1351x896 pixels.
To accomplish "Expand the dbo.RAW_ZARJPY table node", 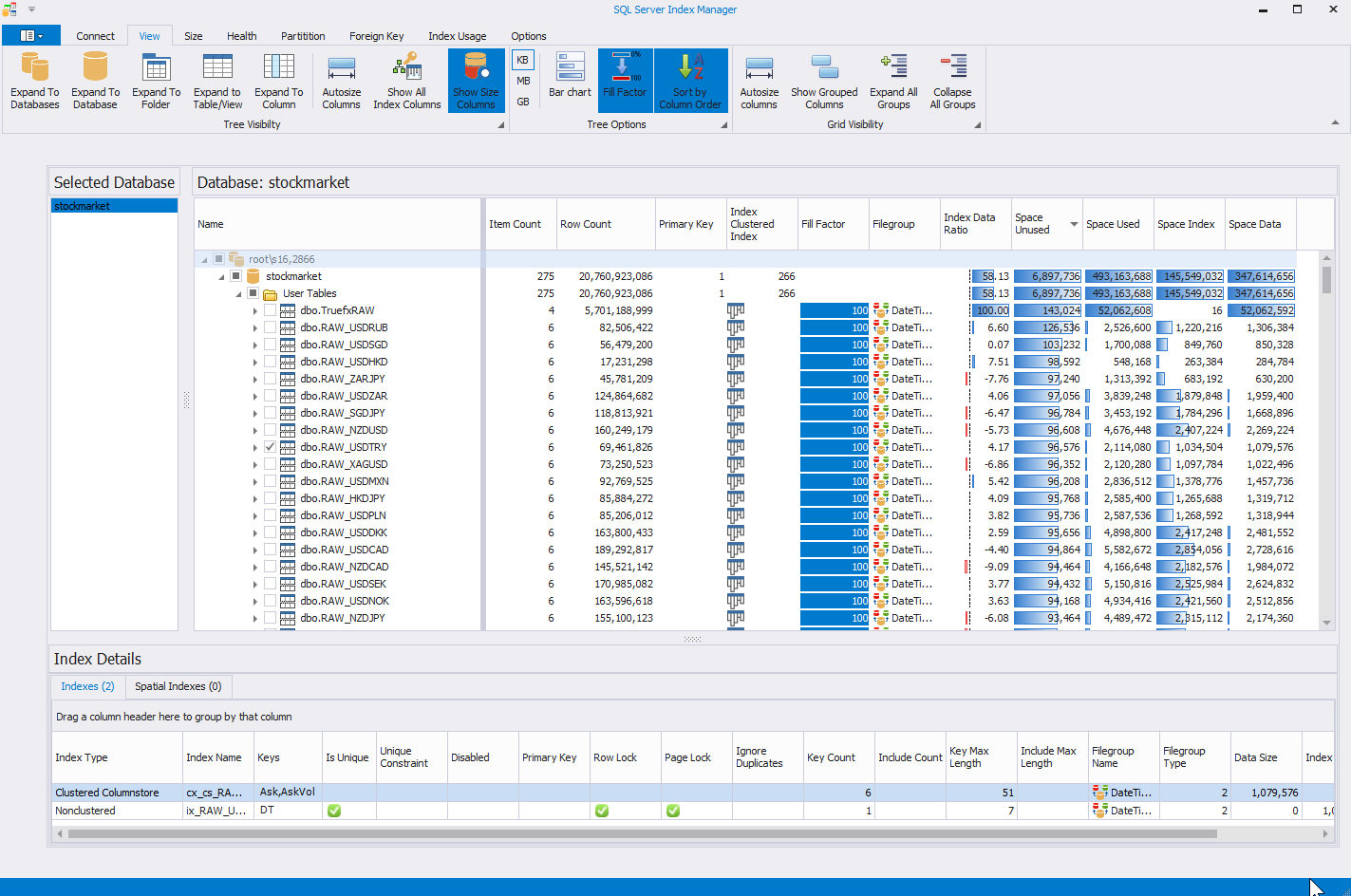I will pyautogui.click(x=255, y=379).
